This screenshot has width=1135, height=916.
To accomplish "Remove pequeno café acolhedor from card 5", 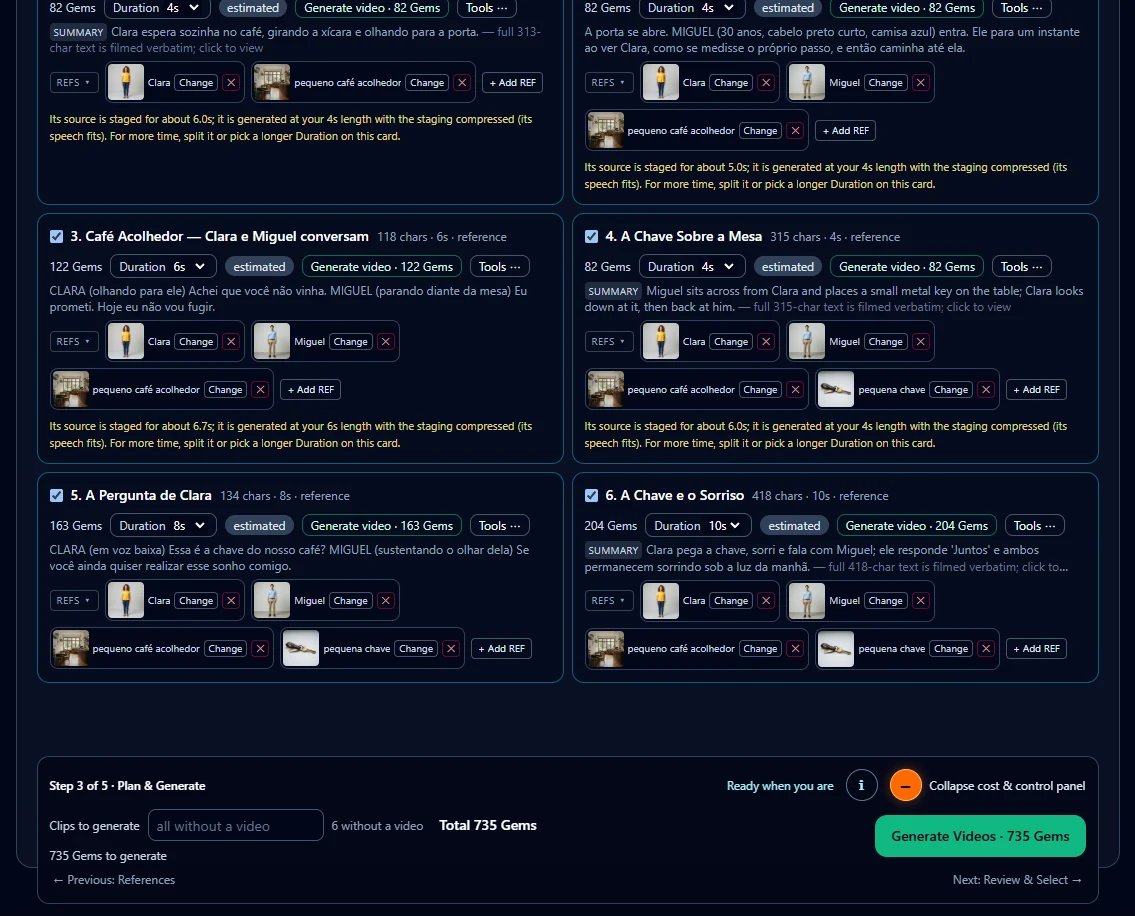I will pos(261,649).
